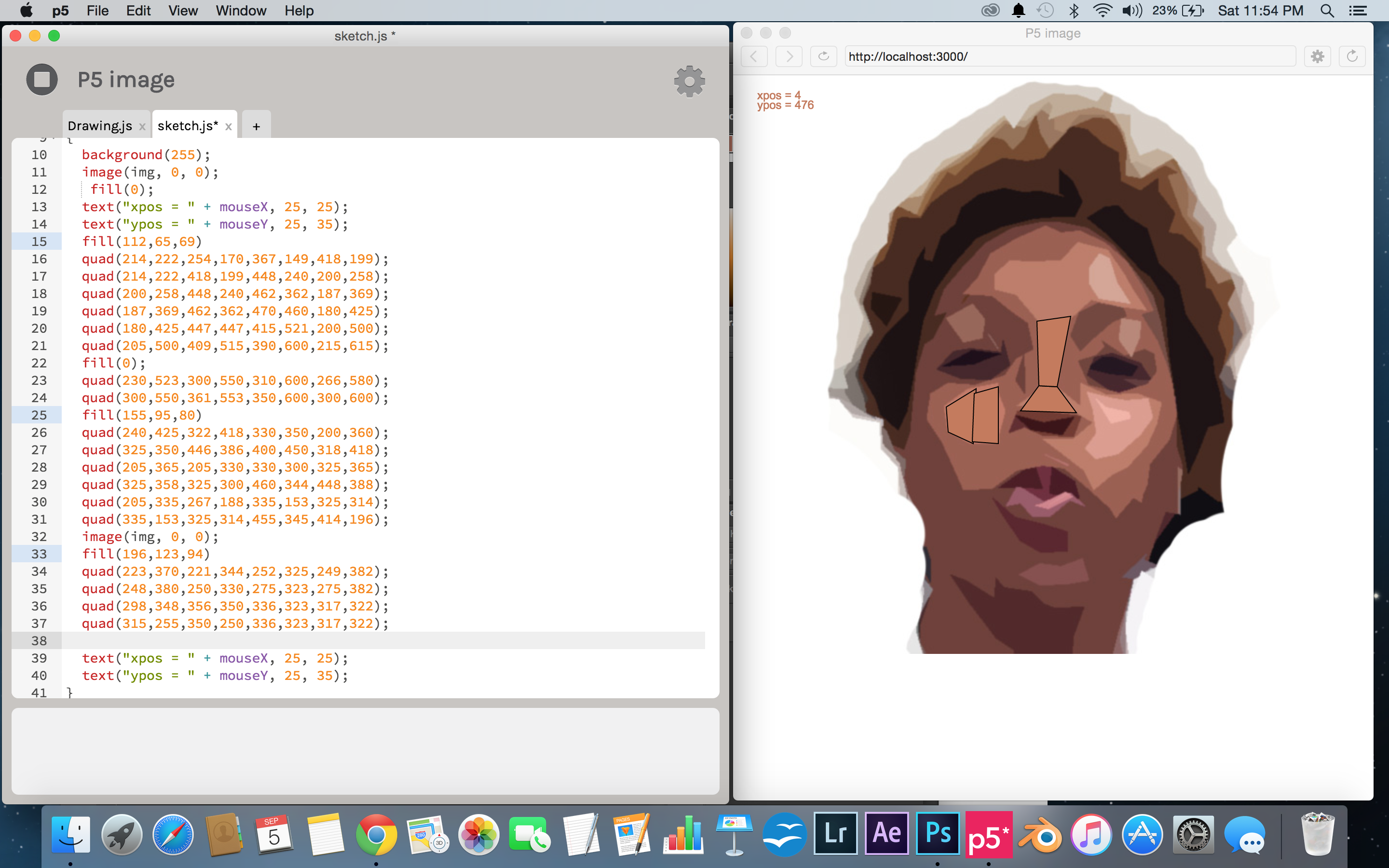
Task: Open Safari from the Dock
Action: pos(173,835)
